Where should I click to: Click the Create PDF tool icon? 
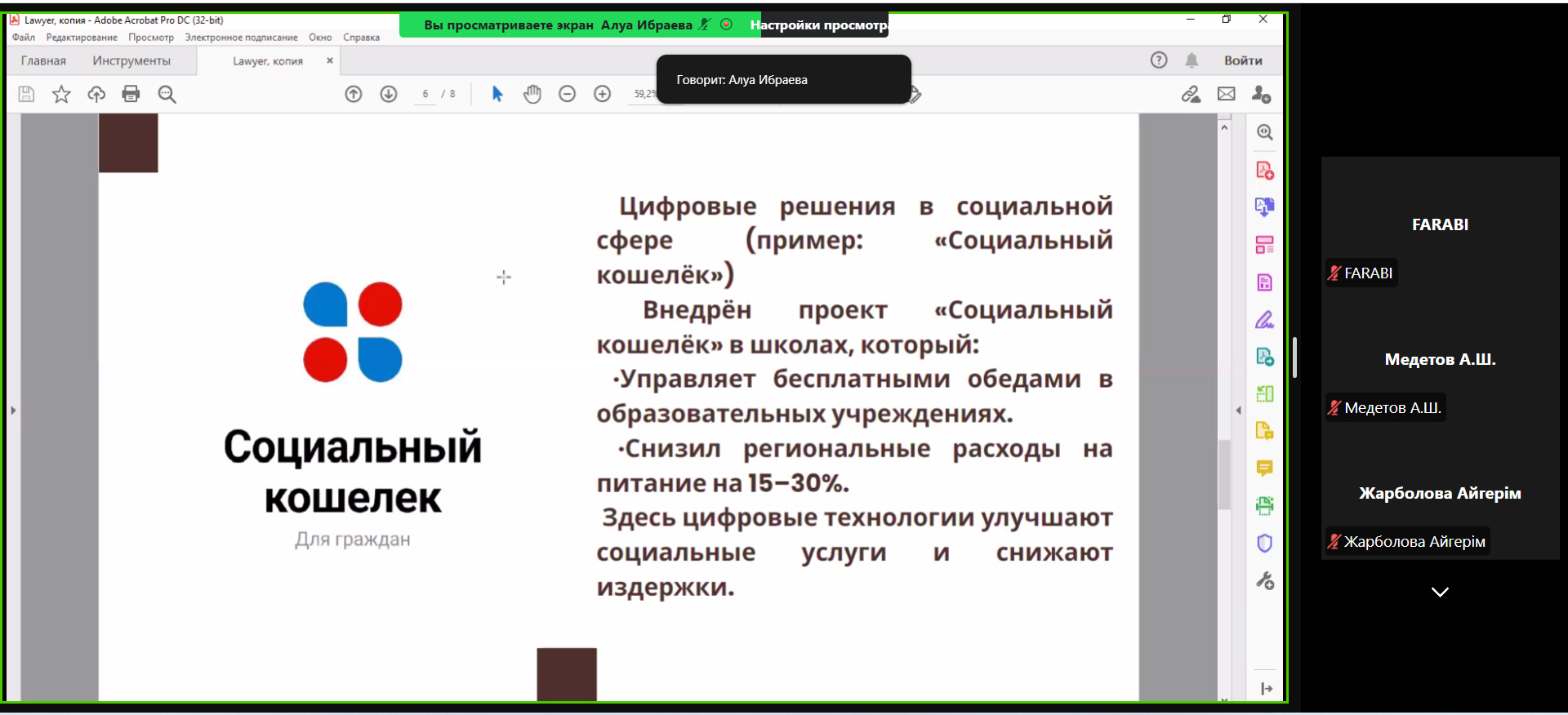click(1264, 171)
